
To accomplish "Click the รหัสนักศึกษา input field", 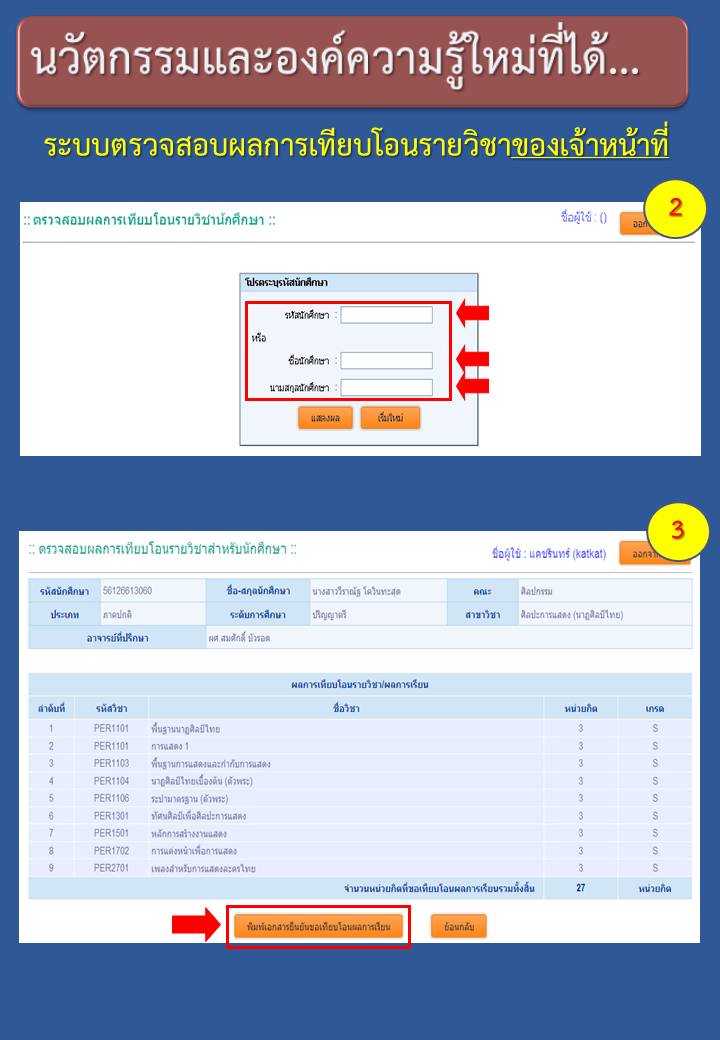I will [x=387, y=315].
